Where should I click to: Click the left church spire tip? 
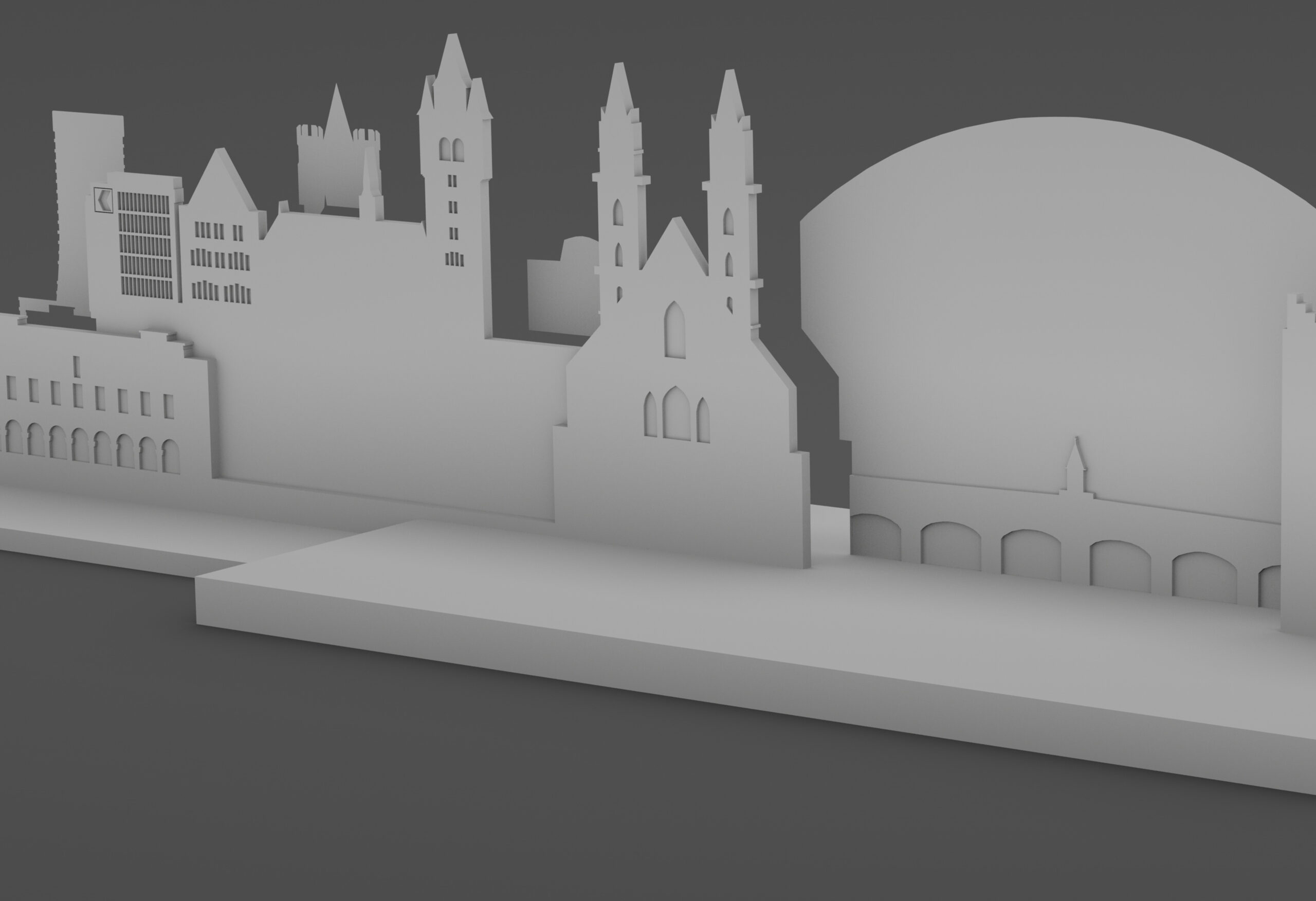619,71
